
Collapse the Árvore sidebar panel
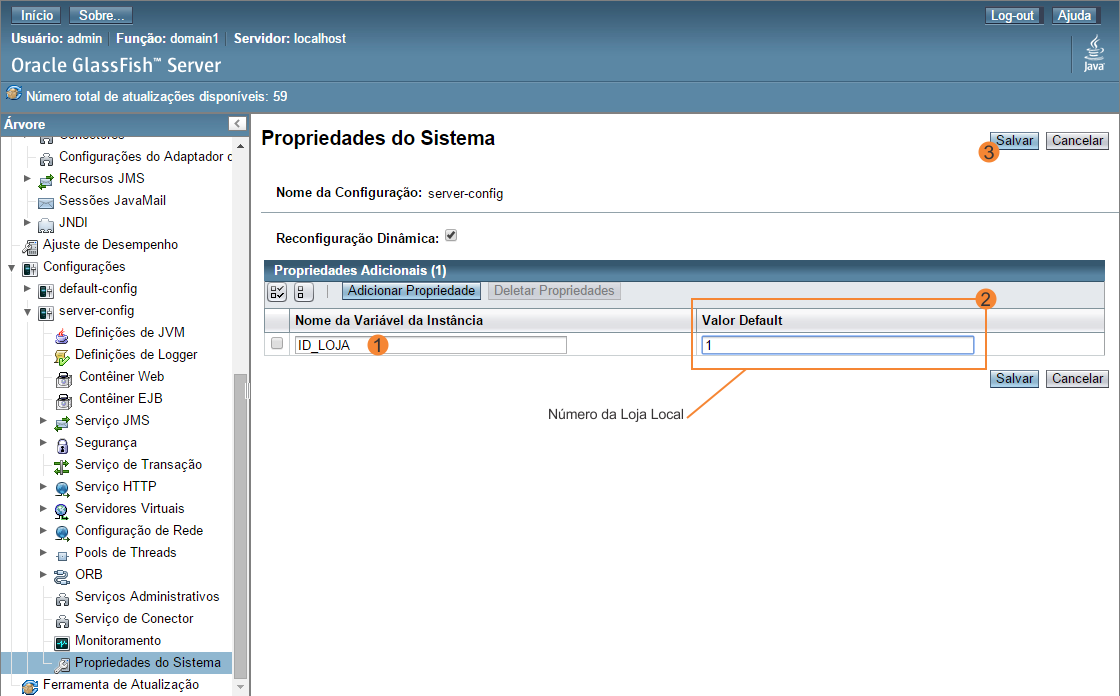click(237, 124)
